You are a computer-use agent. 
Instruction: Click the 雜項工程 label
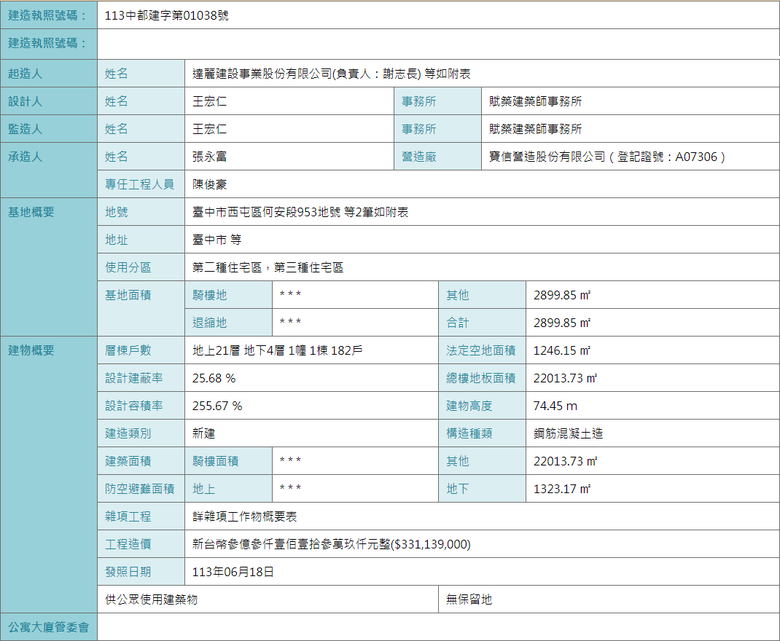tap(128, 517)
